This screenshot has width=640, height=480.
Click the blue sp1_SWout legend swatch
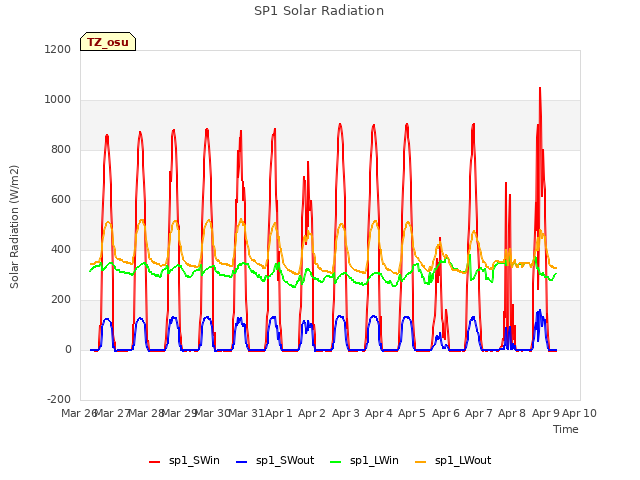pyautogui.click(x=242, y=462)
